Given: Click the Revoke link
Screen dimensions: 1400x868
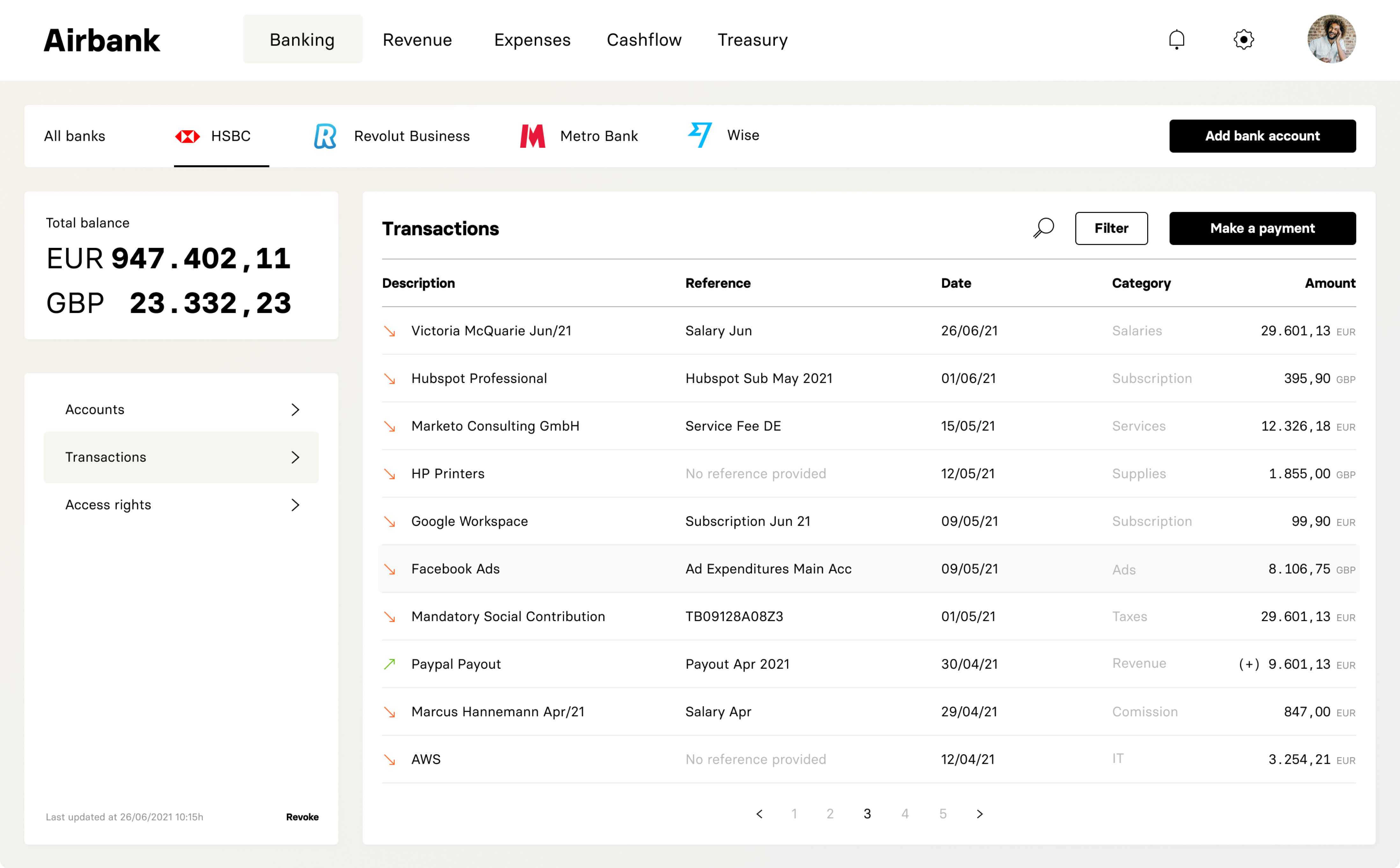Looking at the screenshot, I should click(x=302, y=816).
